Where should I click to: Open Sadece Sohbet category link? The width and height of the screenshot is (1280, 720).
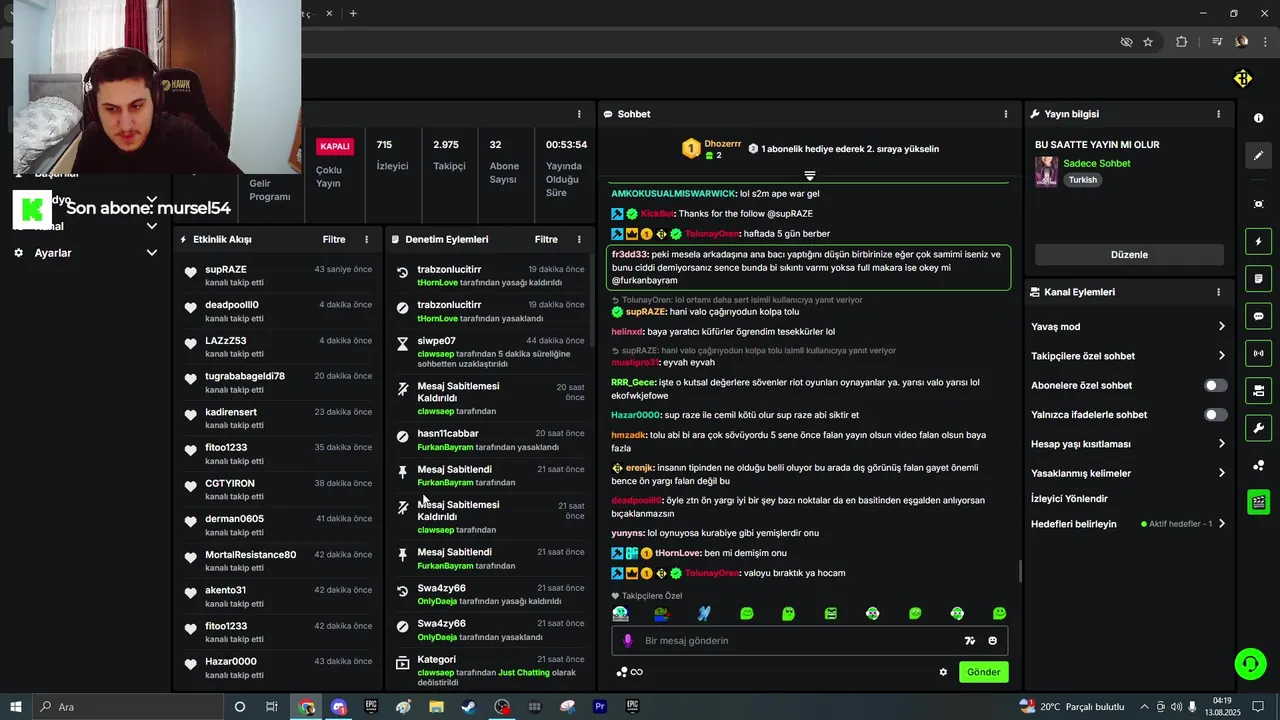pos(1097,164)
